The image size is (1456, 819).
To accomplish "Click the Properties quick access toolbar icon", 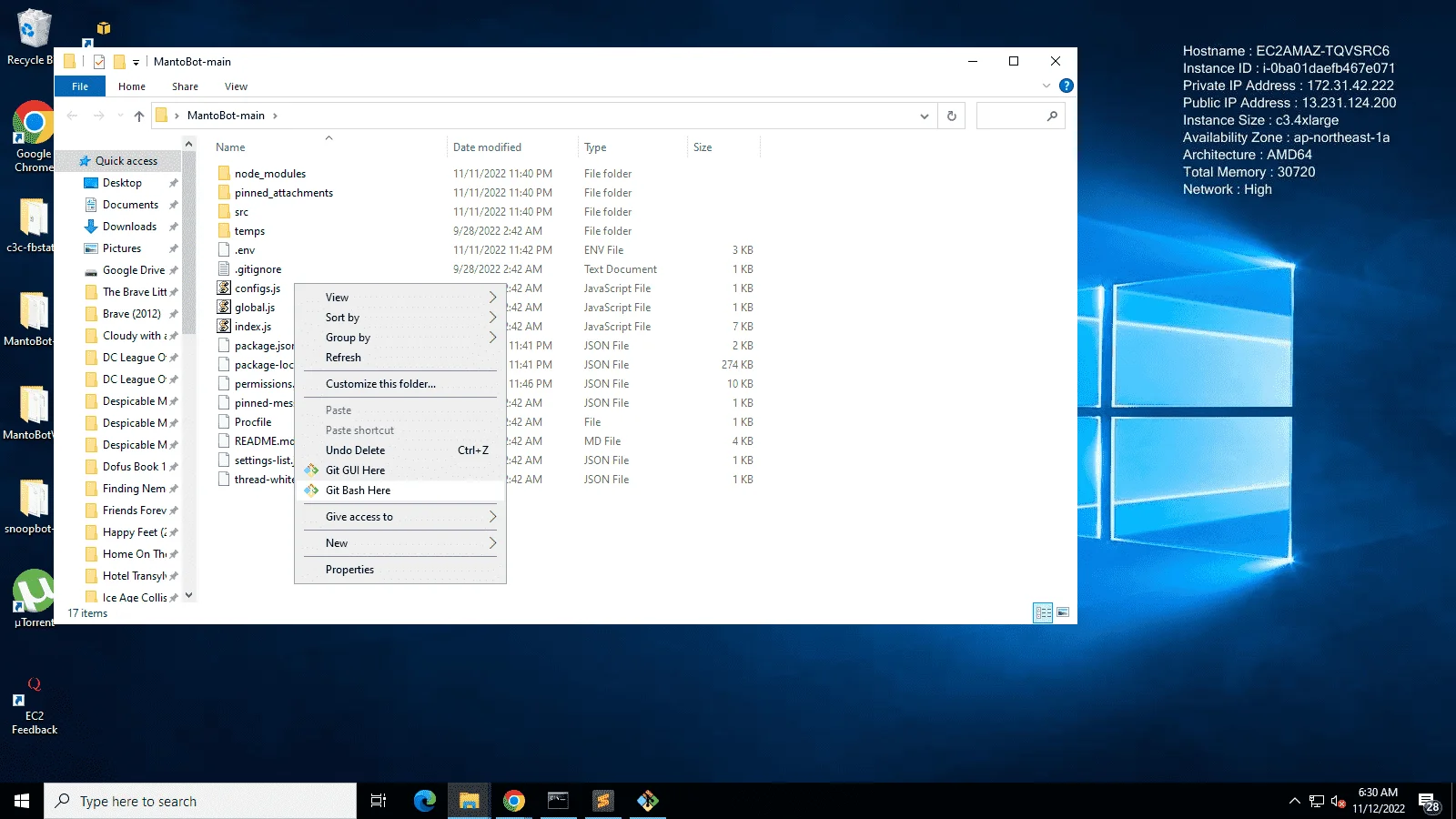I will [98, 62].
